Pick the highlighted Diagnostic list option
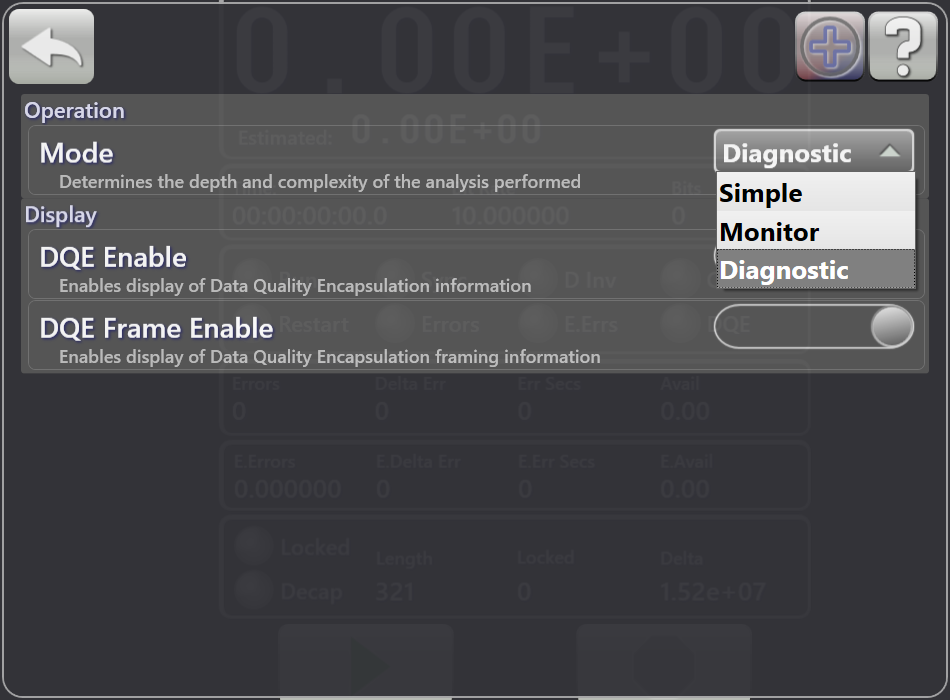Image resolution: width=950 pixels, height=700 pixels. point(815,270)
